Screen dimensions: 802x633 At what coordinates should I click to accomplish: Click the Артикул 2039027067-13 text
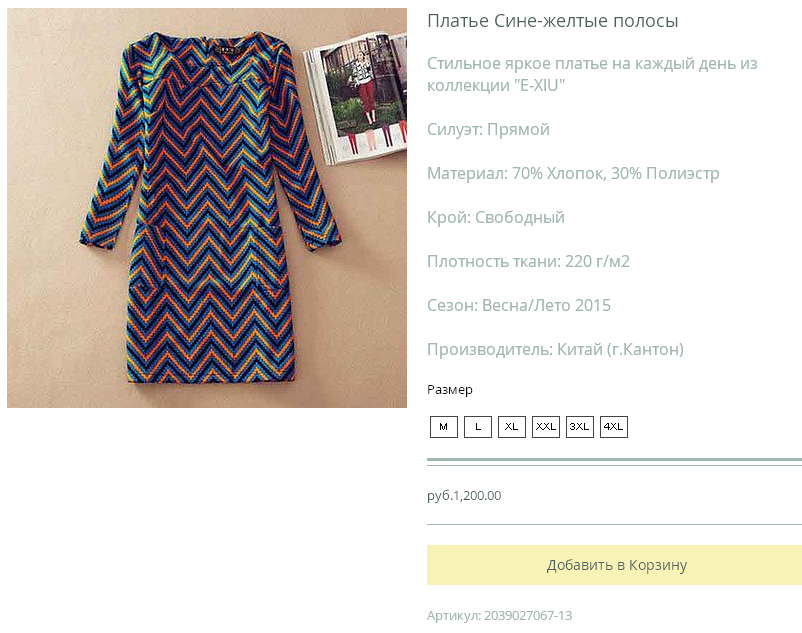[499, 616]
